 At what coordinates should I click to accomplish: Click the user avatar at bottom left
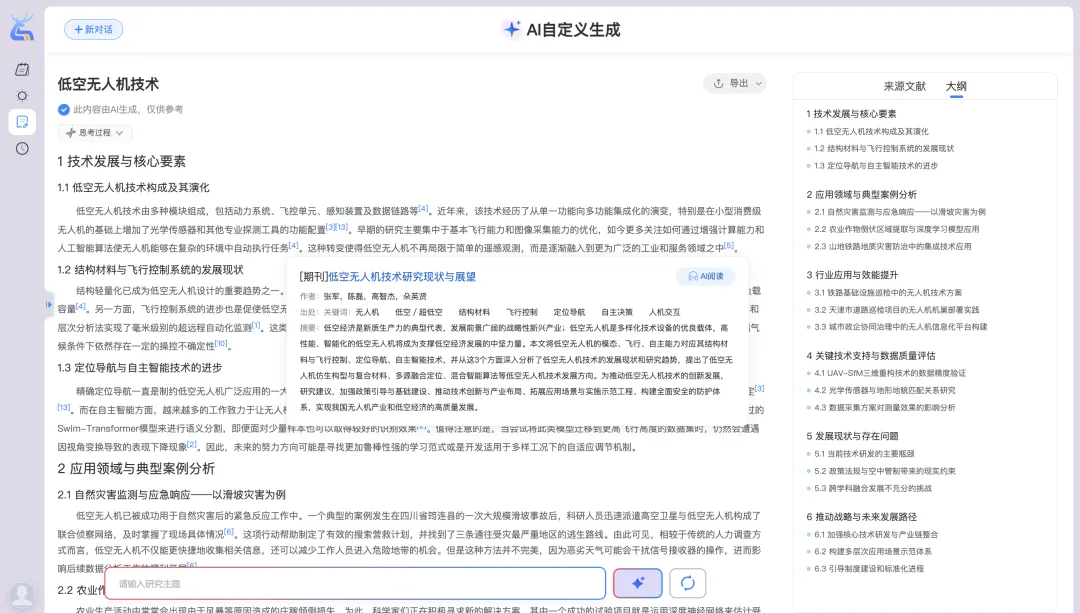21,596
